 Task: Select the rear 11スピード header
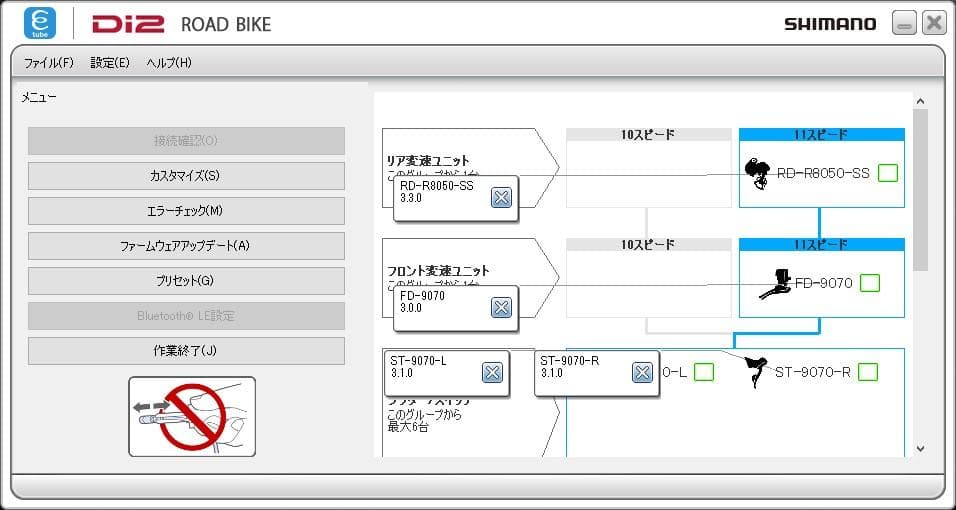coord(822,135)
